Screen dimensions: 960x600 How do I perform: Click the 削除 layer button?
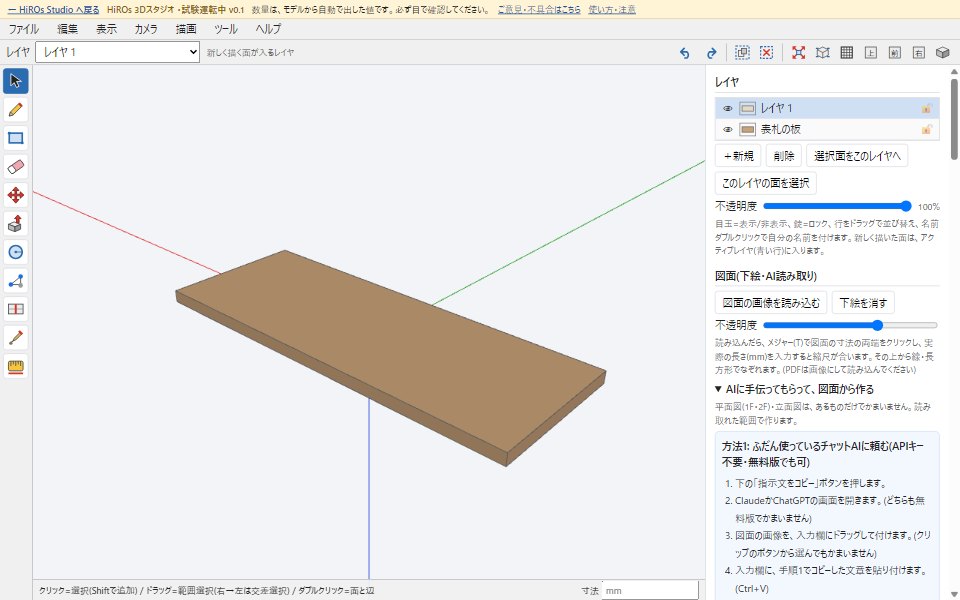click(x=784, y=156)
